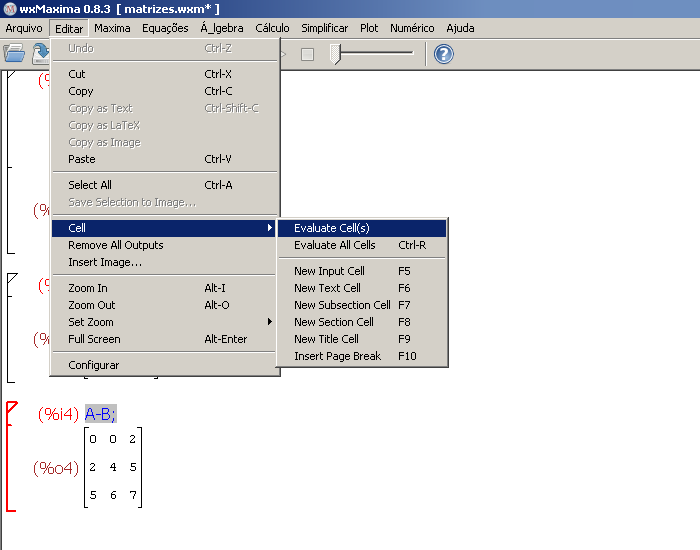This screenshot has width=700, height=550.
Task: Click the %o4 output label
Action: [x=56, y=468]
